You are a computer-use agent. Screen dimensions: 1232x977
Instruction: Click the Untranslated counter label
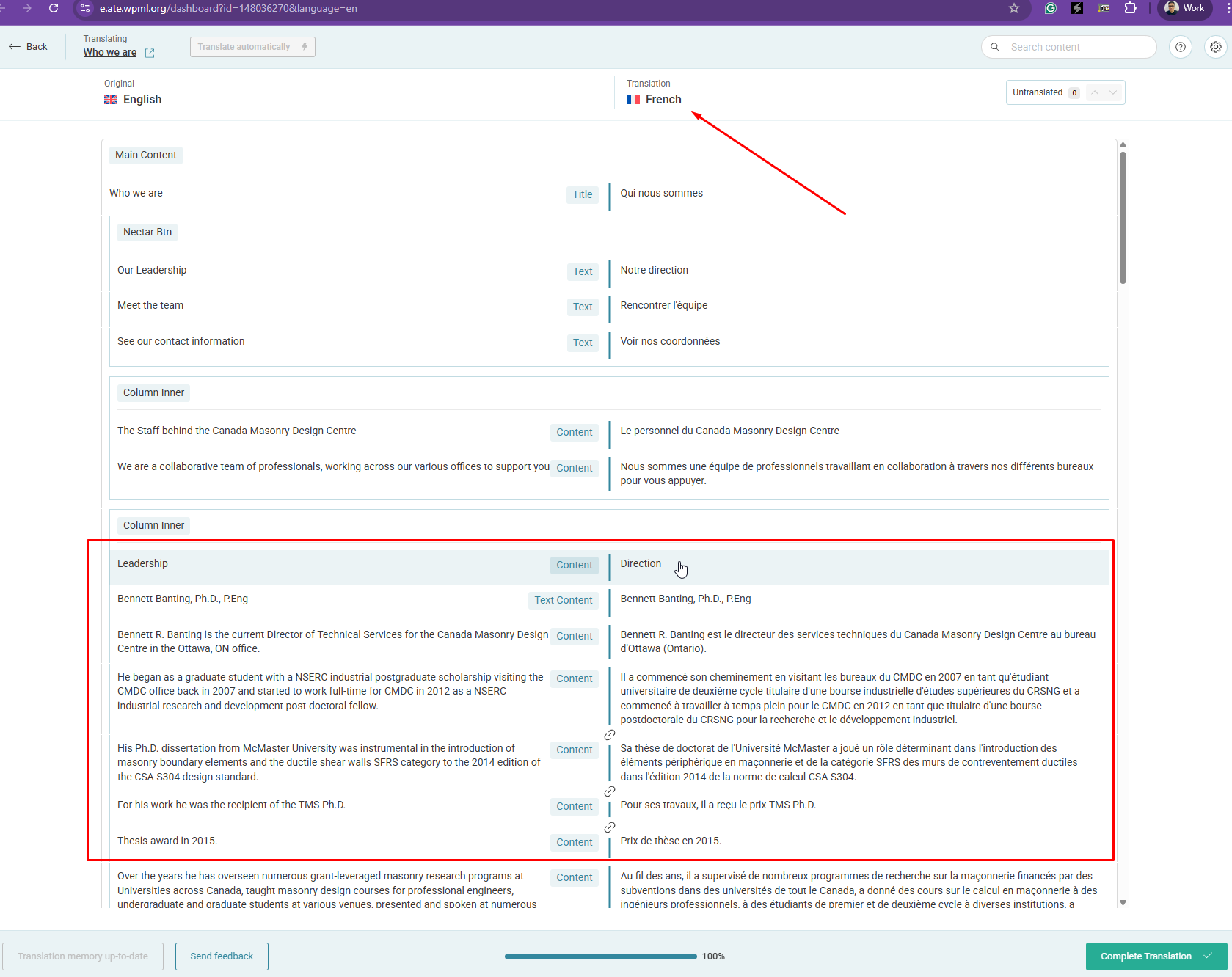pyautogui.click(x=1038, y=92)
